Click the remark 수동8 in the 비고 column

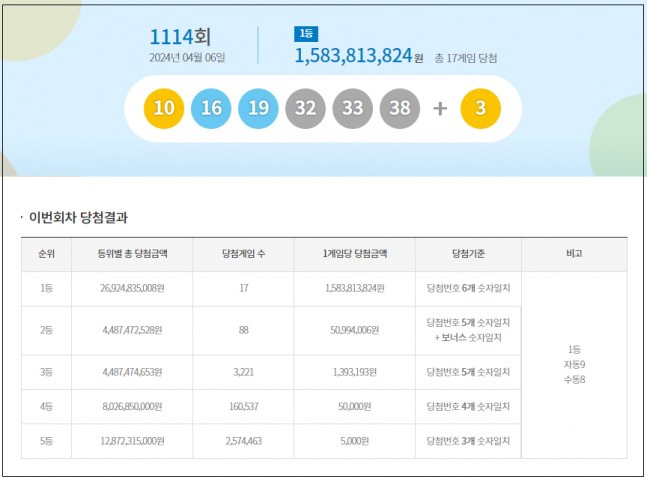pyautogui.click(x=574, y=380)
